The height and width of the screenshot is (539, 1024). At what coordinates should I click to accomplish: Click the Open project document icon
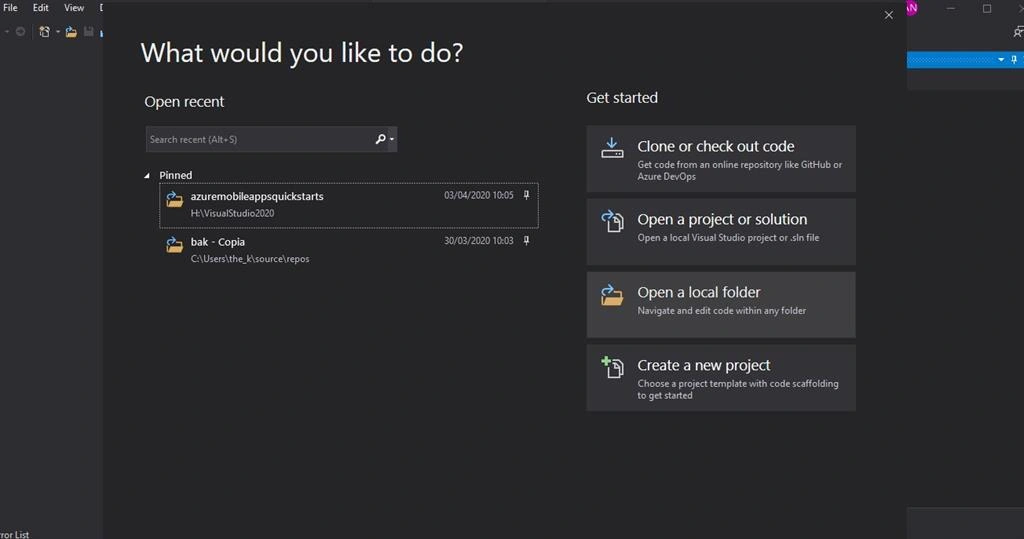point(612,221)
